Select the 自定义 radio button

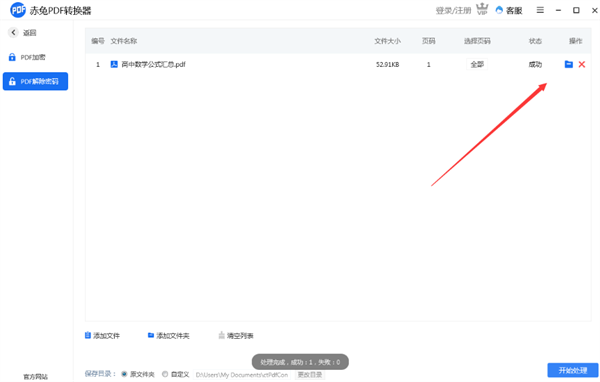click(165, 374)
